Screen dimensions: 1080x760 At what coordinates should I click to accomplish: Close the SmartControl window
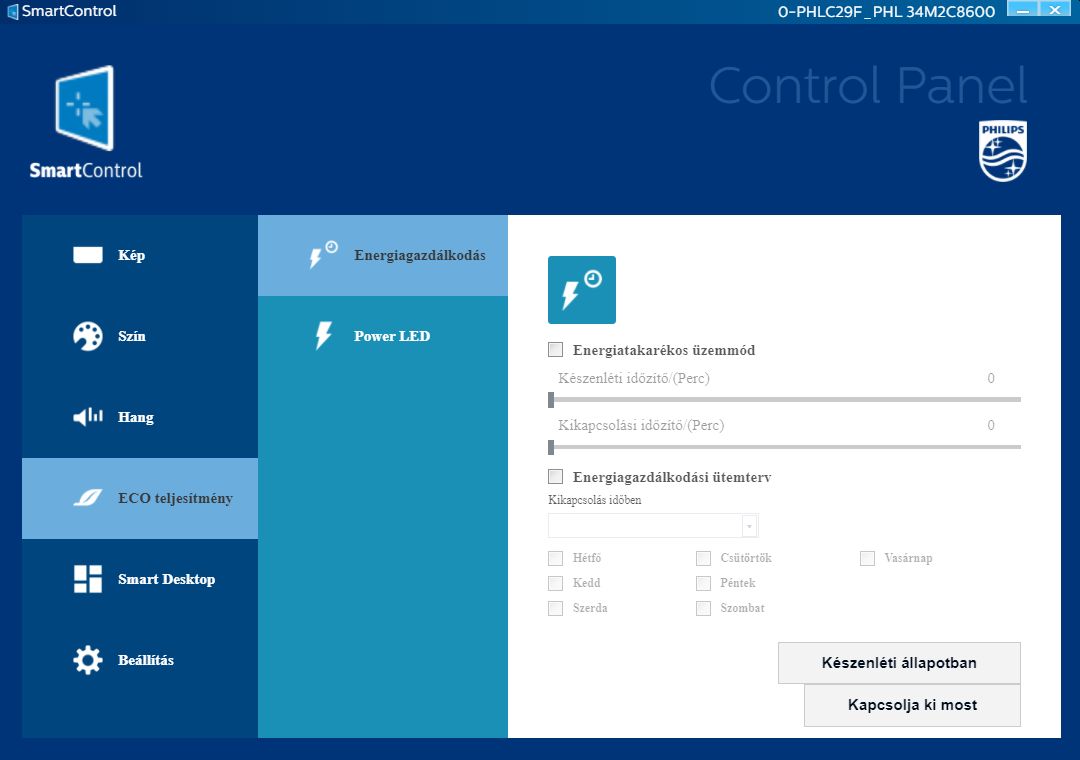point(1055,9)
